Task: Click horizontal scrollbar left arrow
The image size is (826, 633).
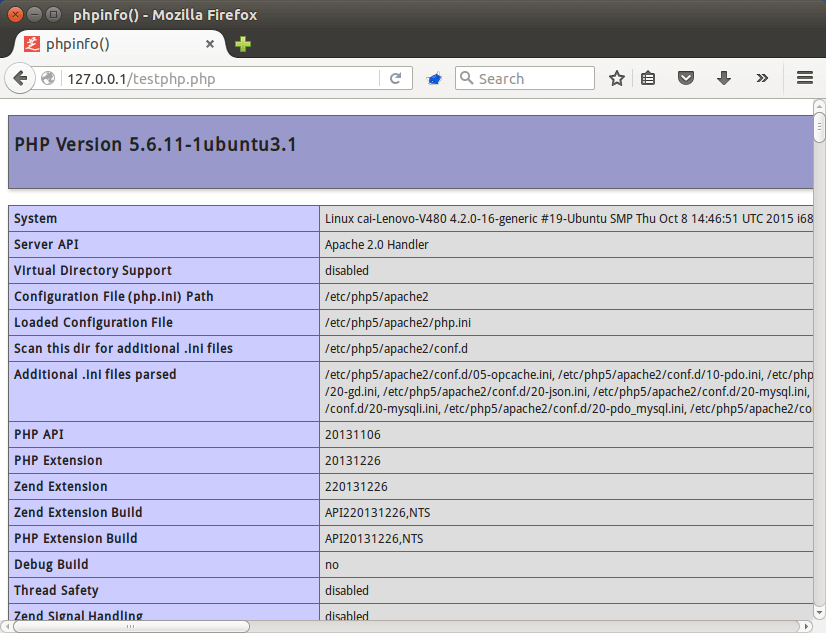Action: pos(6,626)
